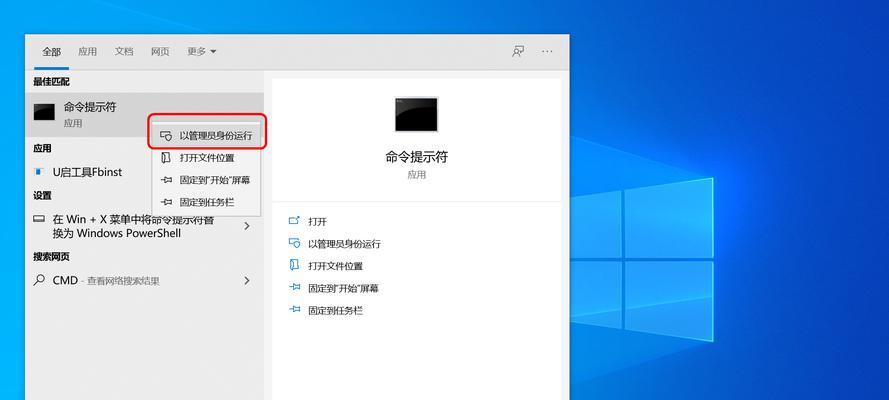Open the U启工具Fbinst app result
This screenshot has height=400, width=889.
[144, 172]
